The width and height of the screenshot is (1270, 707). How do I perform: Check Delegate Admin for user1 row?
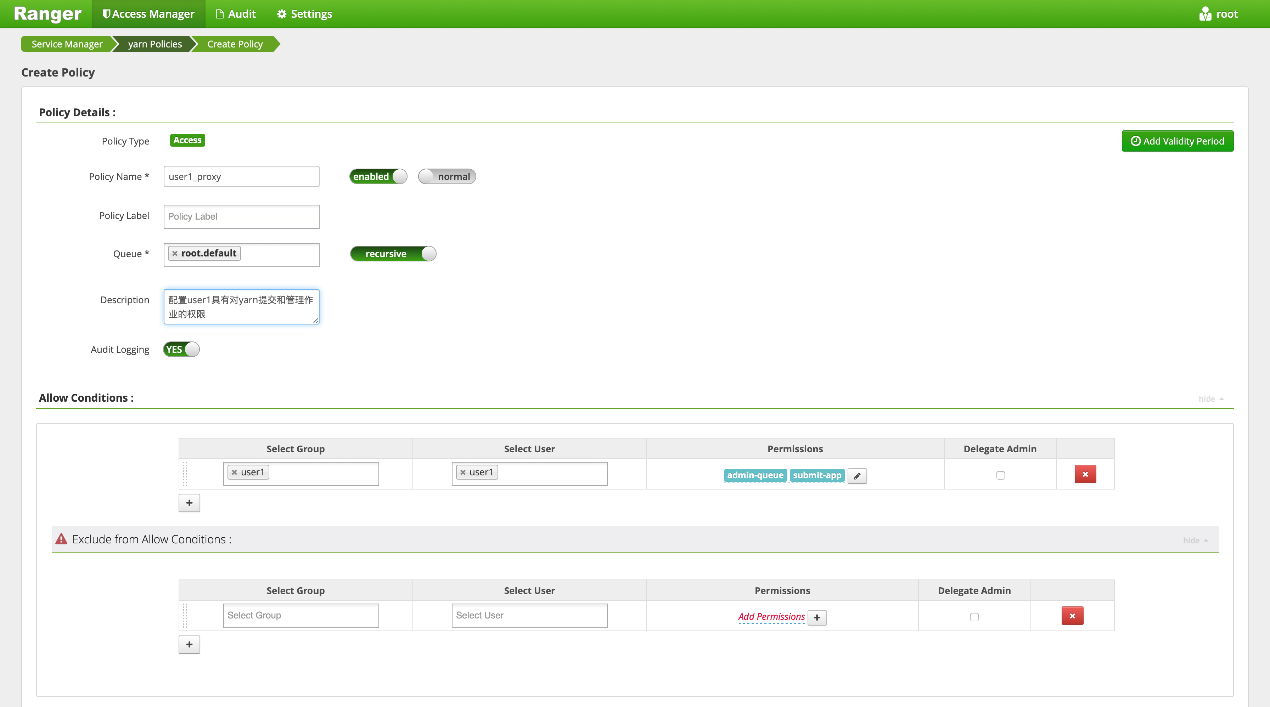pyautogui.click(x=1000, y=475)
